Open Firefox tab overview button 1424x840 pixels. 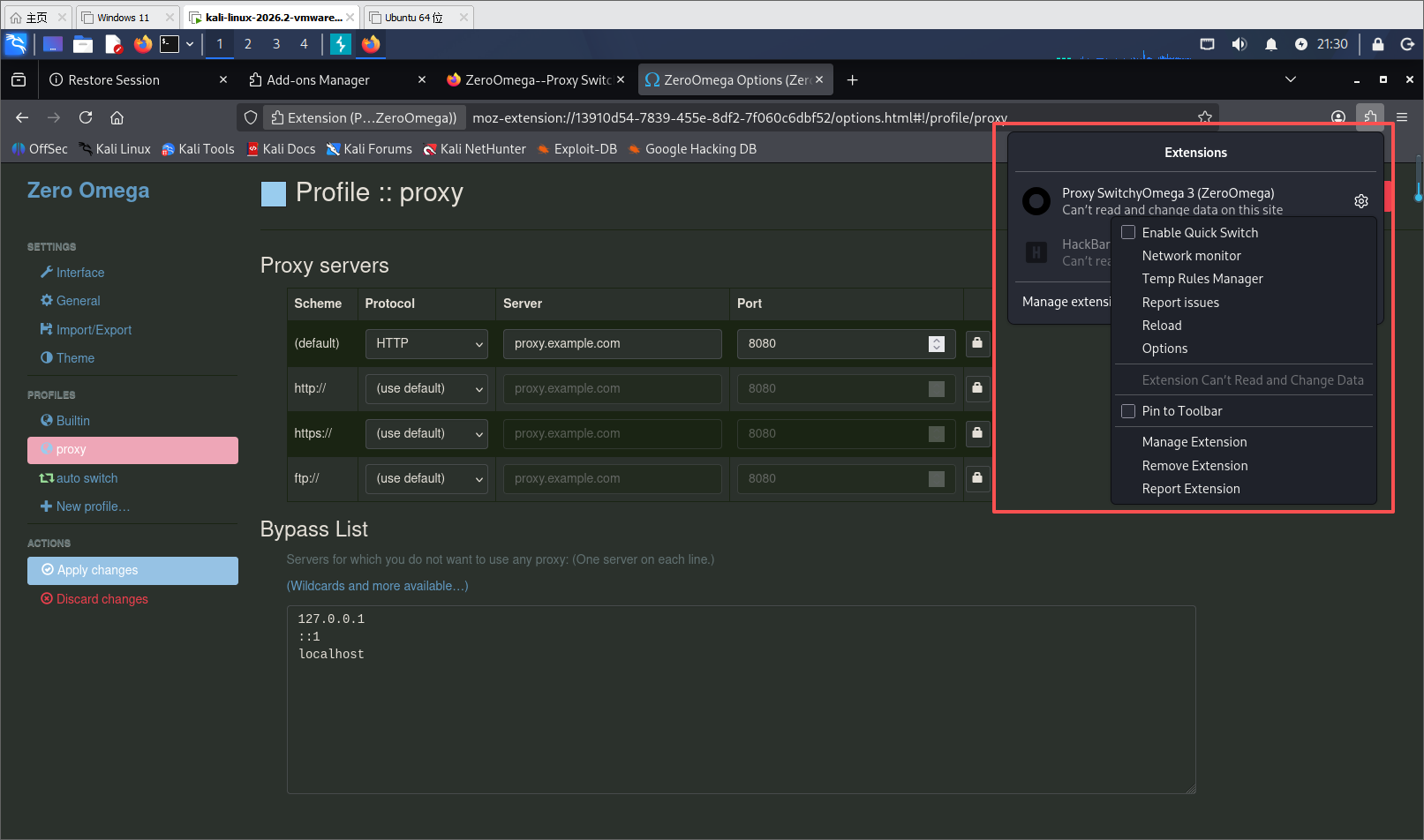pyautogui.click(x=19, y=79)
